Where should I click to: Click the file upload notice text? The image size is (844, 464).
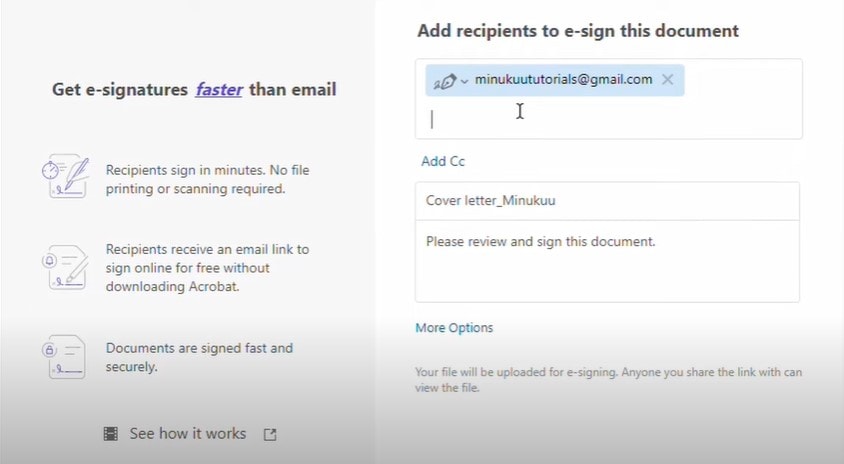(608, 380)
